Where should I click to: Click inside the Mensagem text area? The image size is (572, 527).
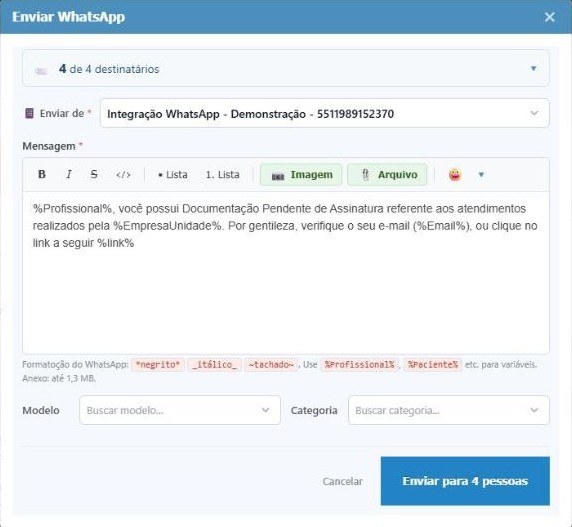point(286,272)
